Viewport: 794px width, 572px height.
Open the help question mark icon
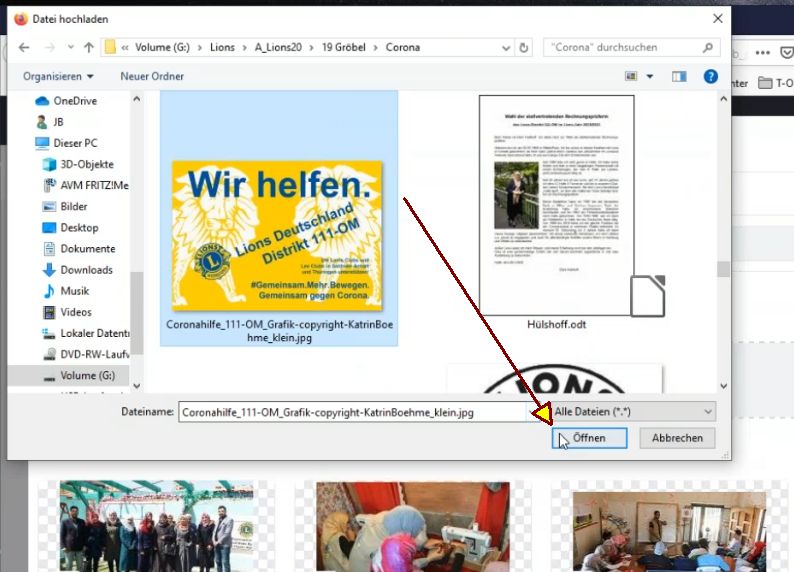tap(710, 76)
